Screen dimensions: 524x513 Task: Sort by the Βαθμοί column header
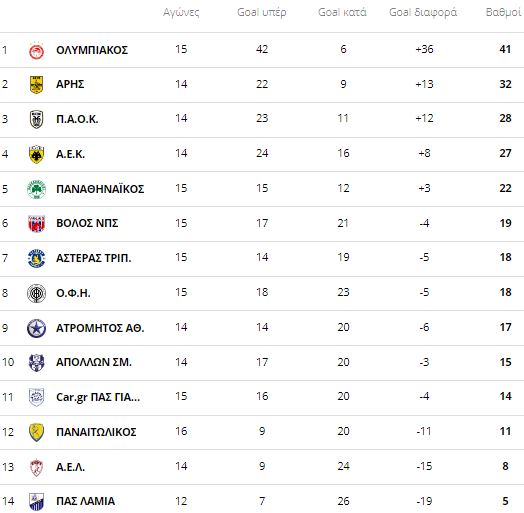[504, 12]
